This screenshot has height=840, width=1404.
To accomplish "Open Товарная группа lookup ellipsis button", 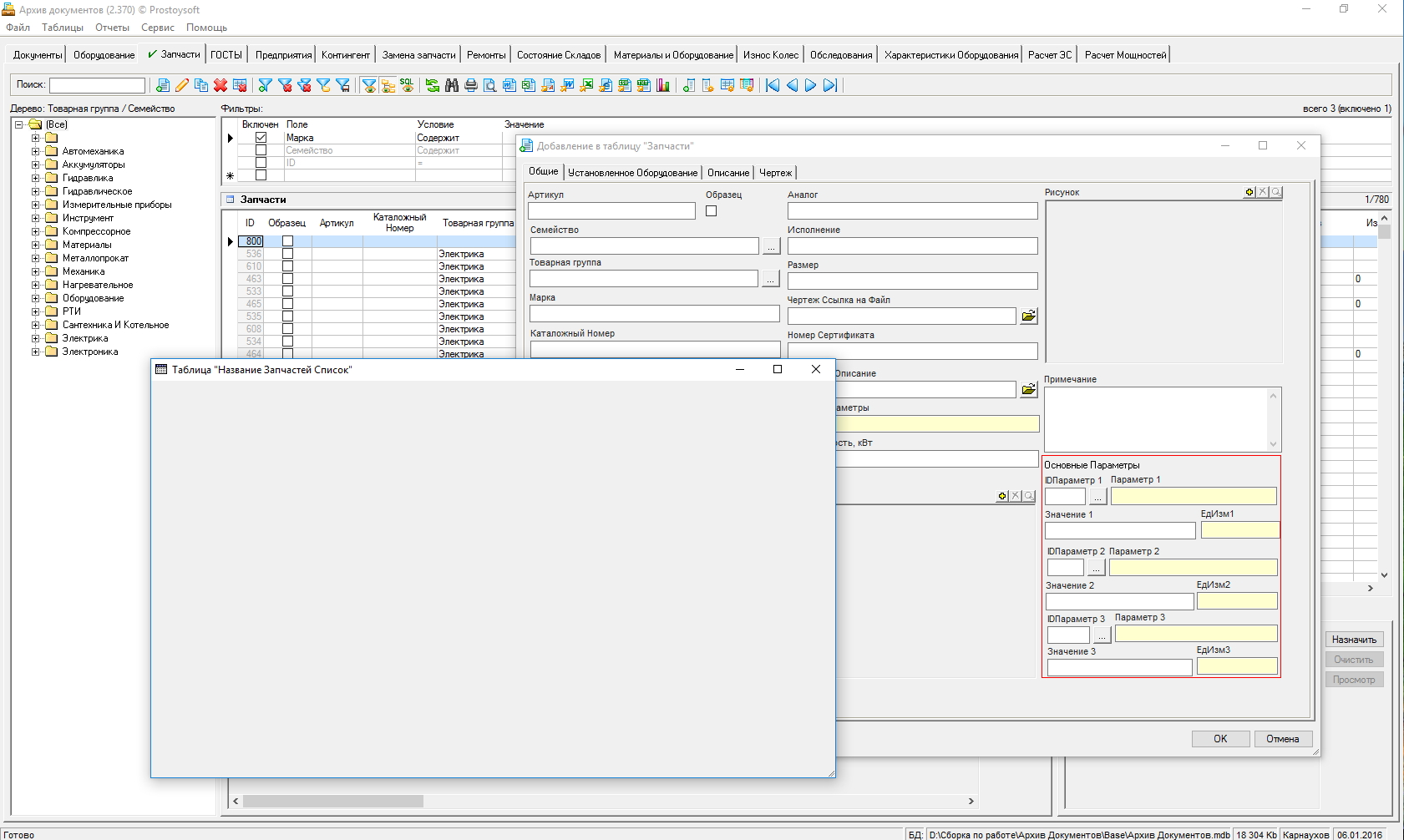I will (x=771, y=279).
